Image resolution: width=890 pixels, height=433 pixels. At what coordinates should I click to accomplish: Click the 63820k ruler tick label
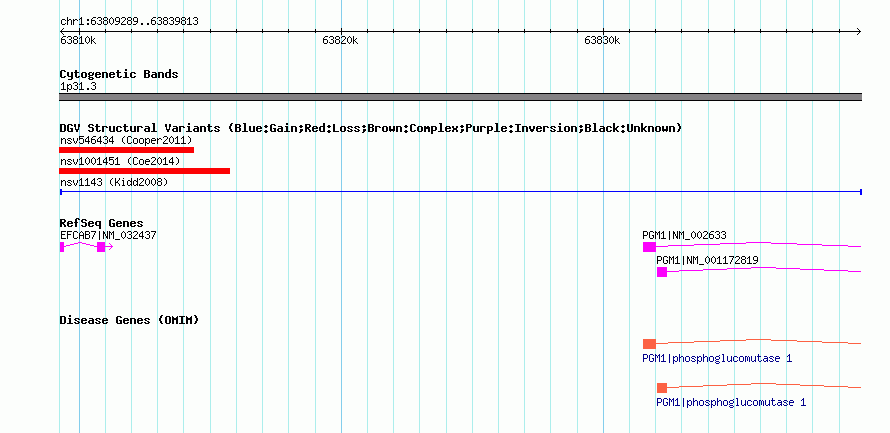pos(341,41)
